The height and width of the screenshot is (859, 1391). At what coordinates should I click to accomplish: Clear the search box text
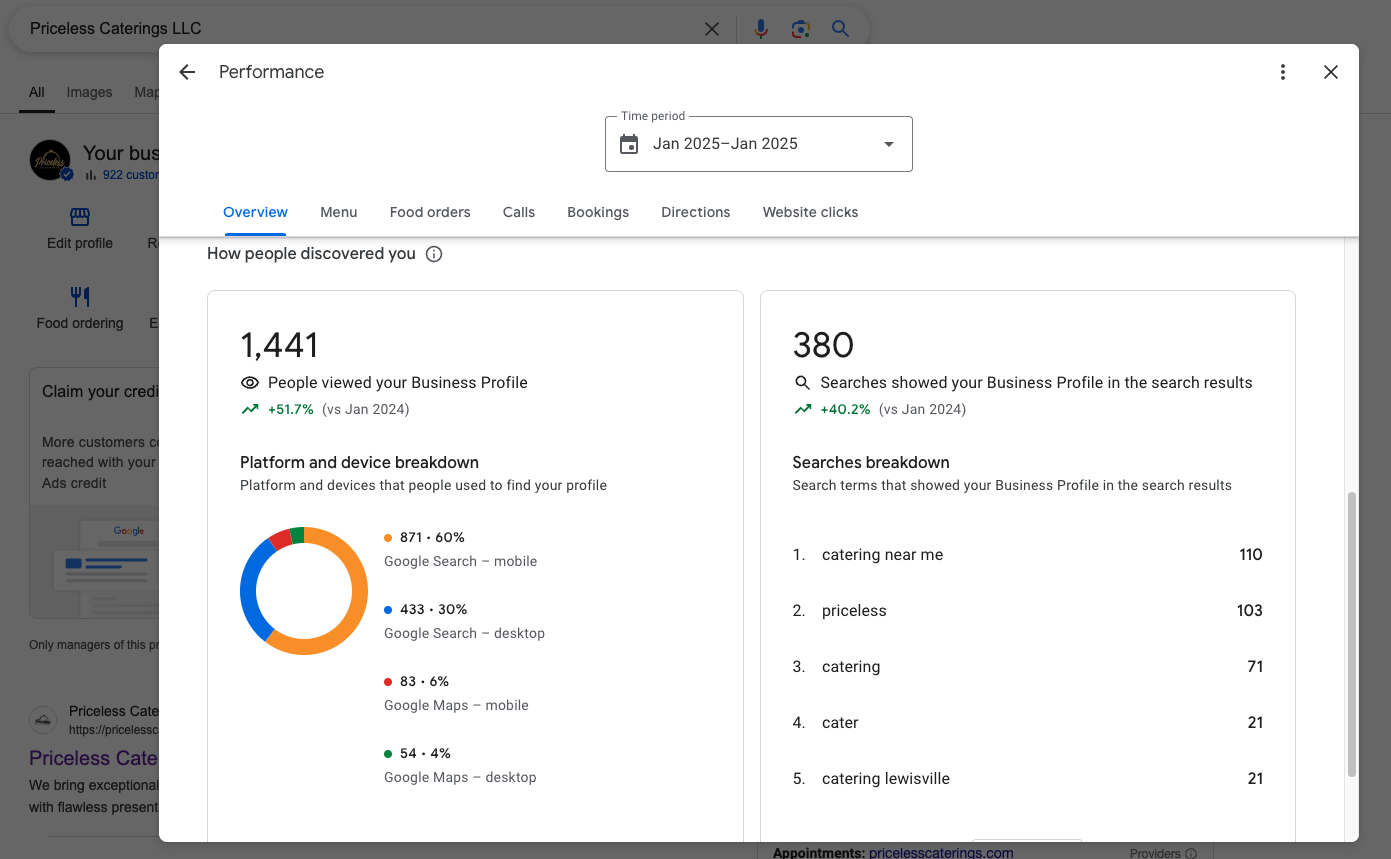(712, 29)
